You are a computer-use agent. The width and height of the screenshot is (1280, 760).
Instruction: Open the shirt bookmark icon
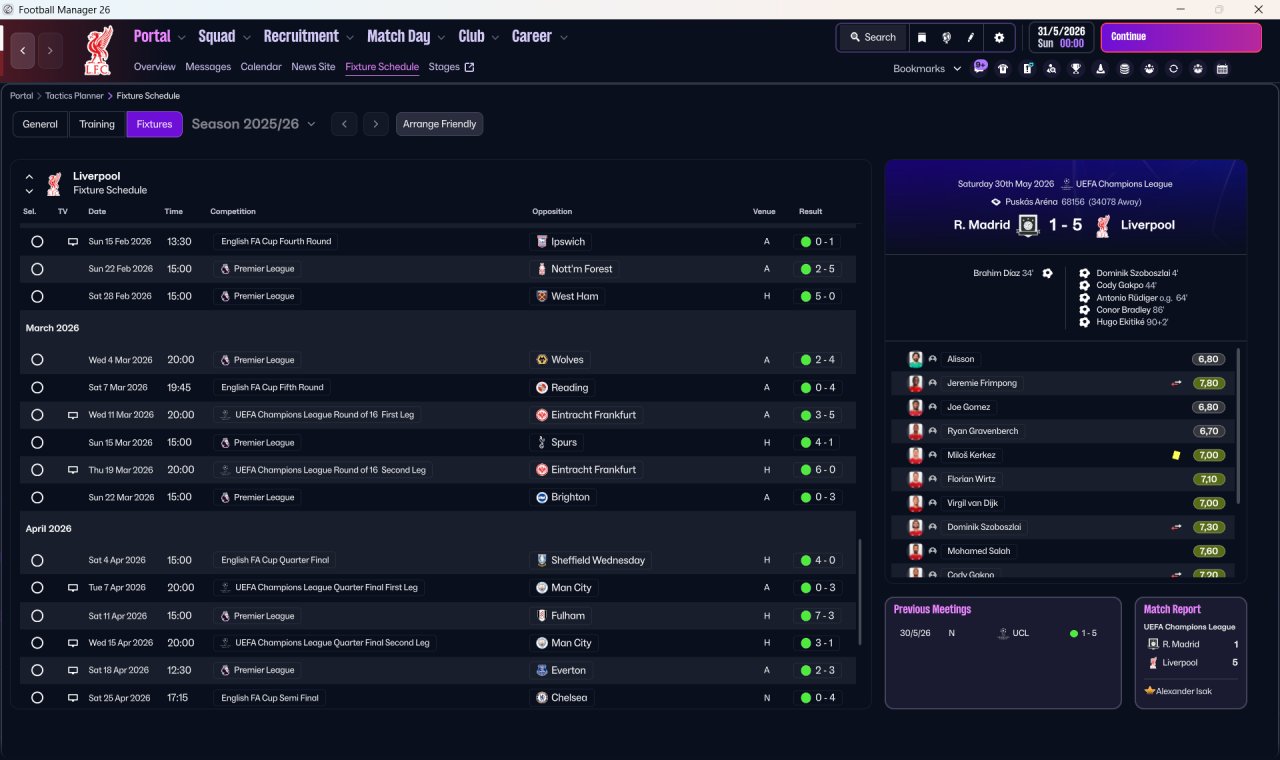pos(1003,69)
